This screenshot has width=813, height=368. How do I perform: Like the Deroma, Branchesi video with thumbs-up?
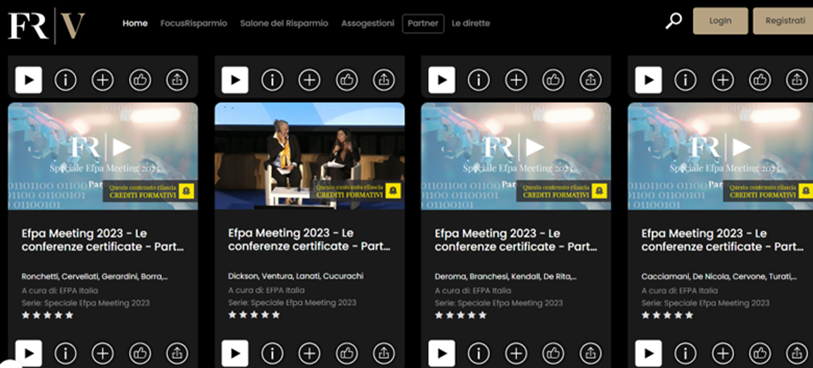pyautogui.click(x=553, y=353)
